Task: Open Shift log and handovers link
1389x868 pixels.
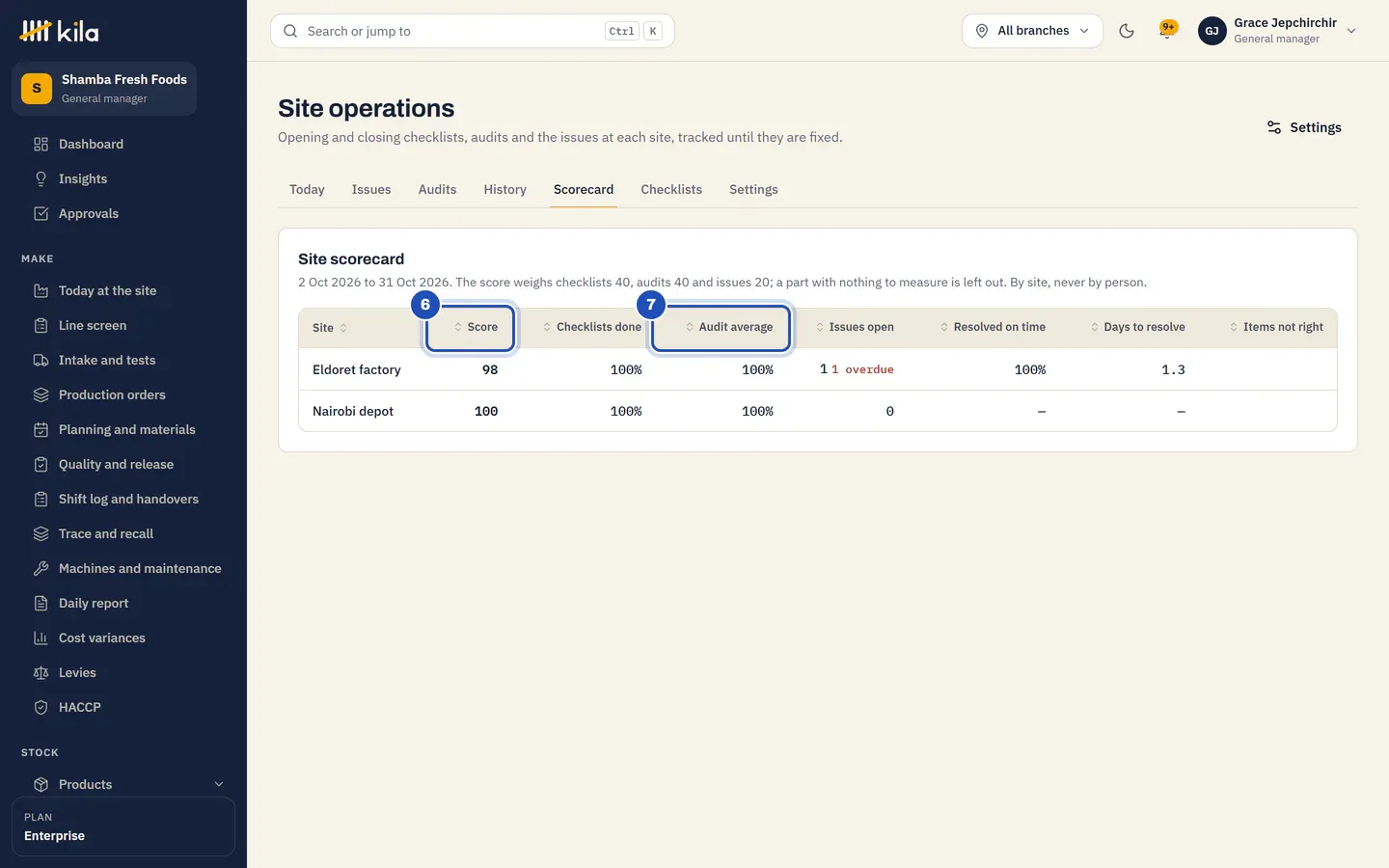Action: pyautogui.click(x=128, y=500)
